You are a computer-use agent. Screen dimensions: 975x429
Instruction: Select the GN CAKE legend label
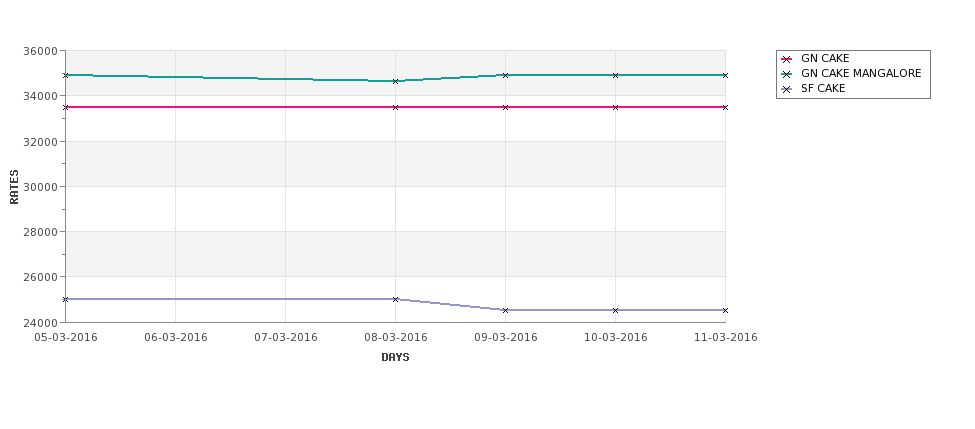pos(825,58)
